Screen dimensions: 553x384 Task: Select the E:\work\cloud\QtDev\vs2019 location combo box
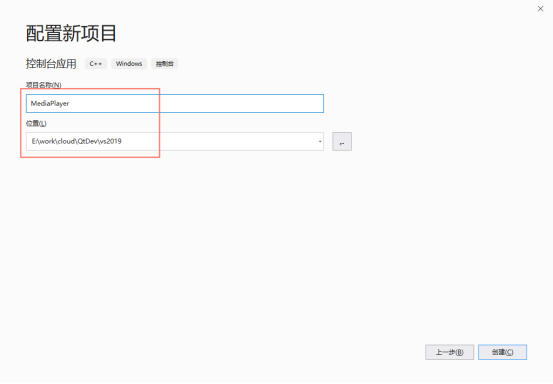pos(175,141)
